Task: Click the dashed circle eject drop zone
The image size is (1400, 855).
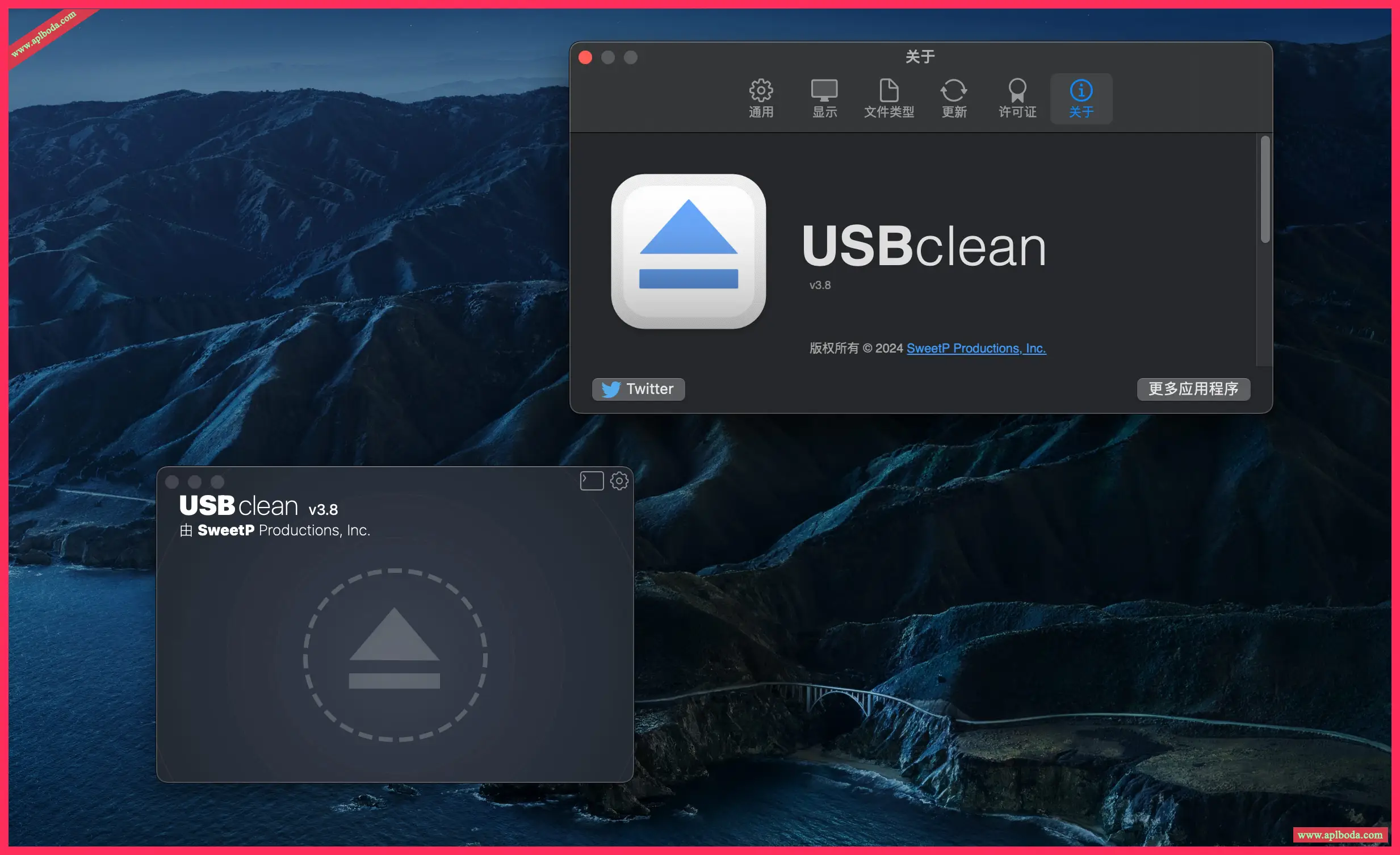Action: [x=395, y=655]
